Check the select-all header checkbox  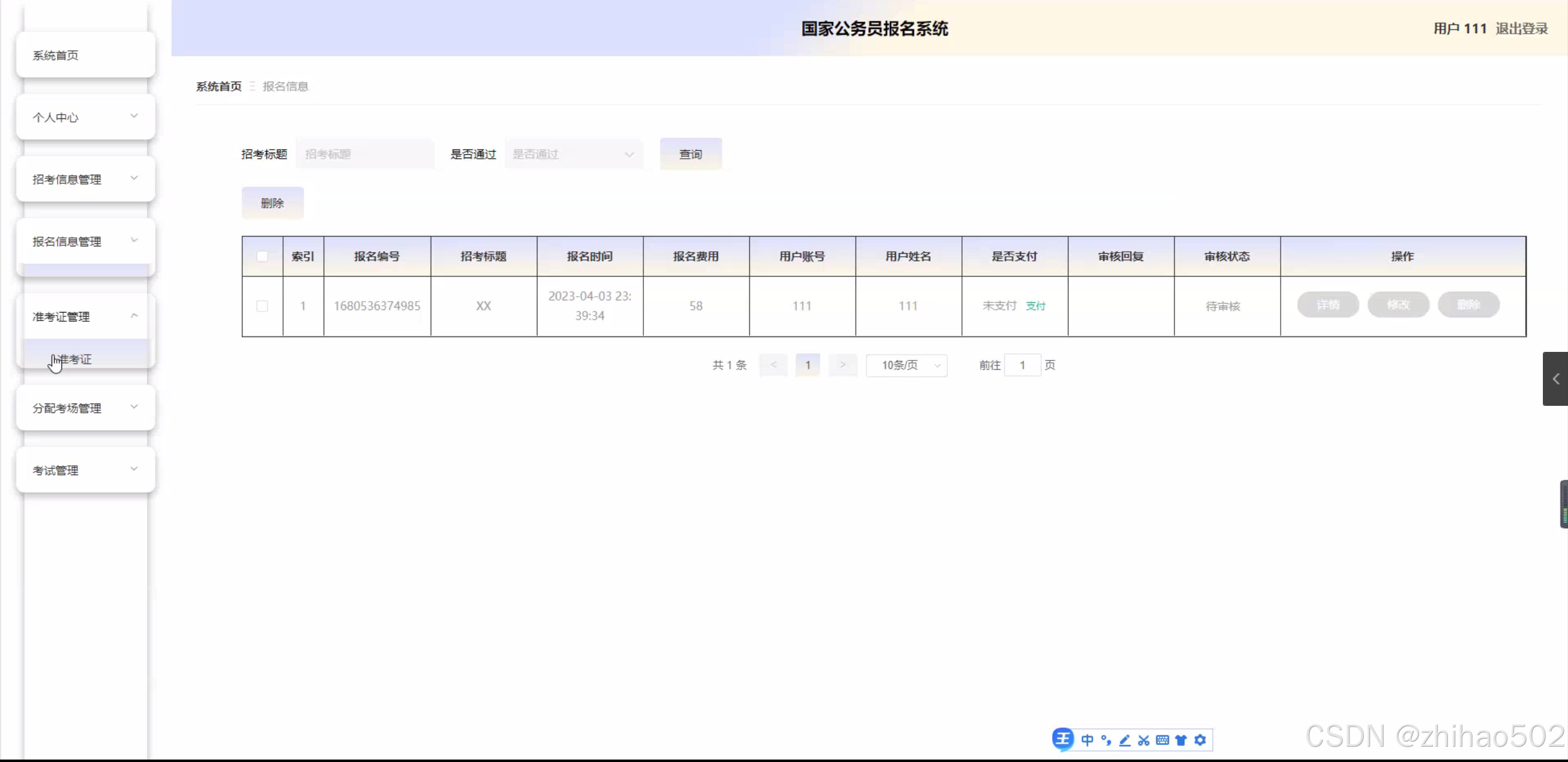click(262, 256)
